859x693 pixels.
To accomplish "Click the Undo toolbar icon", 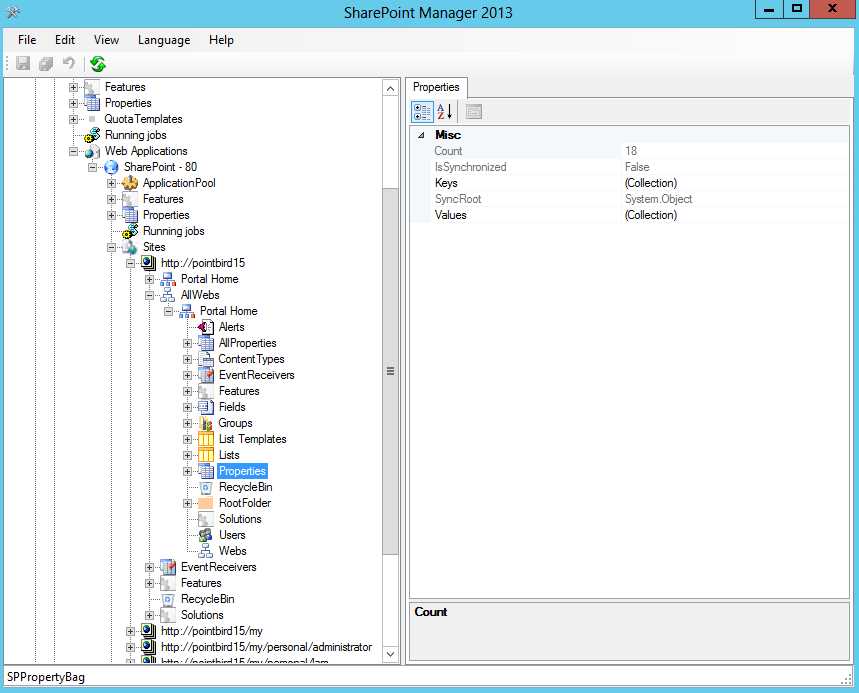I will [x=68, y=64].
